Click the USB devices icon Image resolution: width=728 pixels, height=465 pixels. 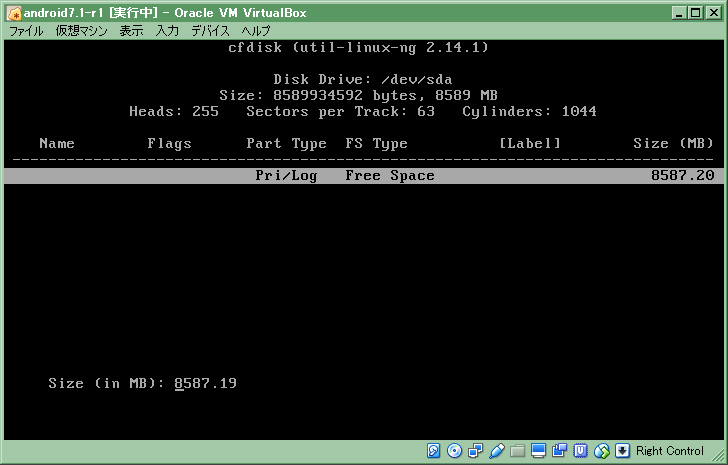pyautogui.click(x=496, y=451)
